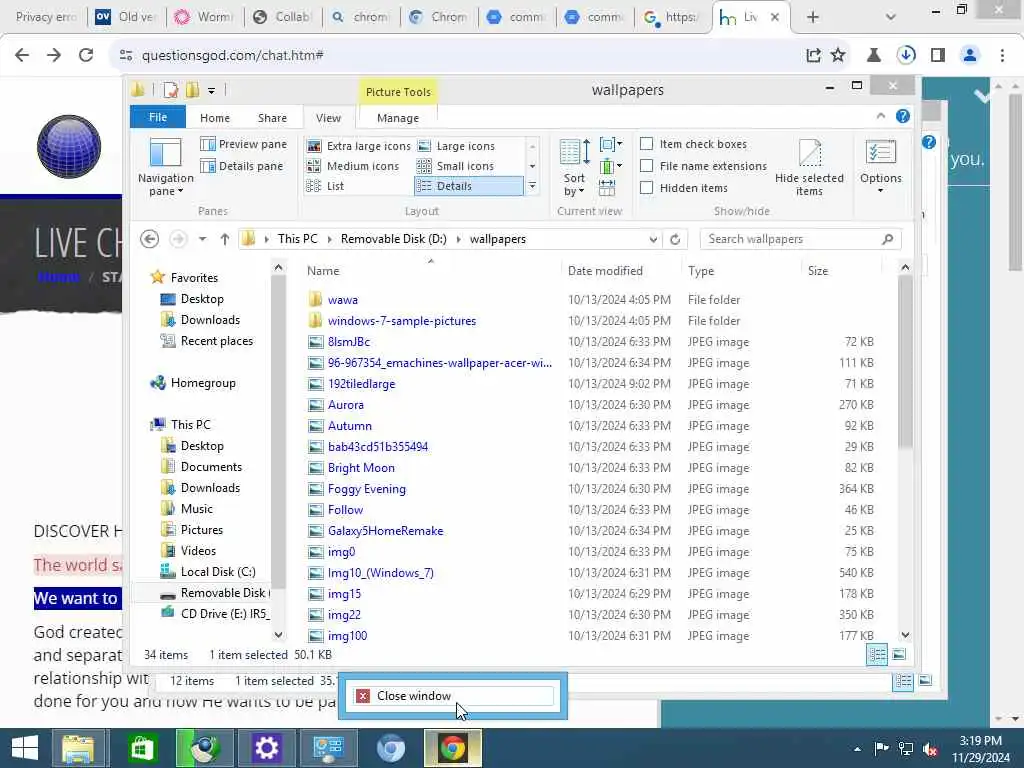
Task: Select the windows-7-sample-pictures folder
Action: 402,321
